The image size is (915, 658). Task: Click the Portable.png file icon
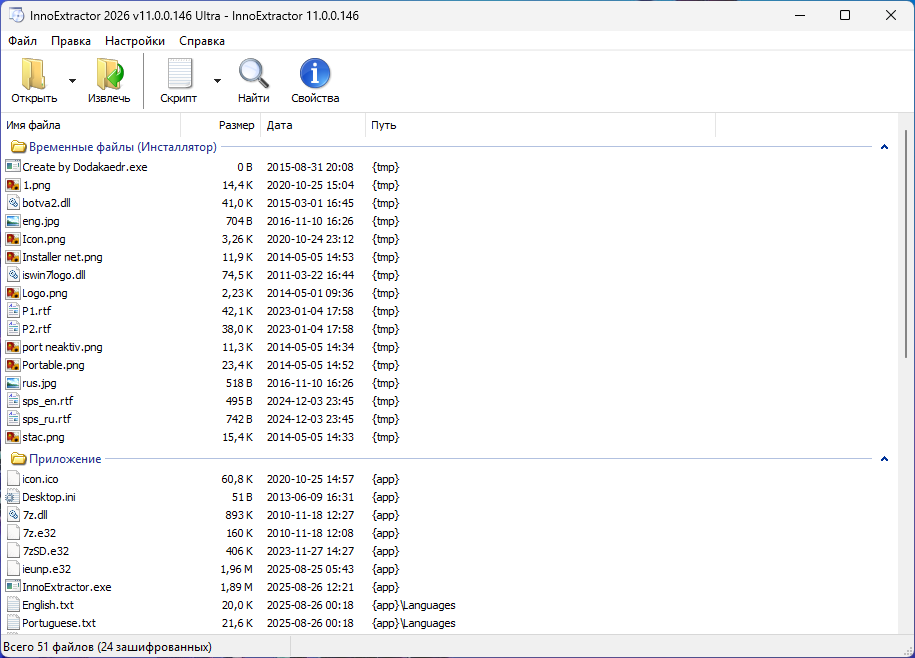tap(13, 365)
